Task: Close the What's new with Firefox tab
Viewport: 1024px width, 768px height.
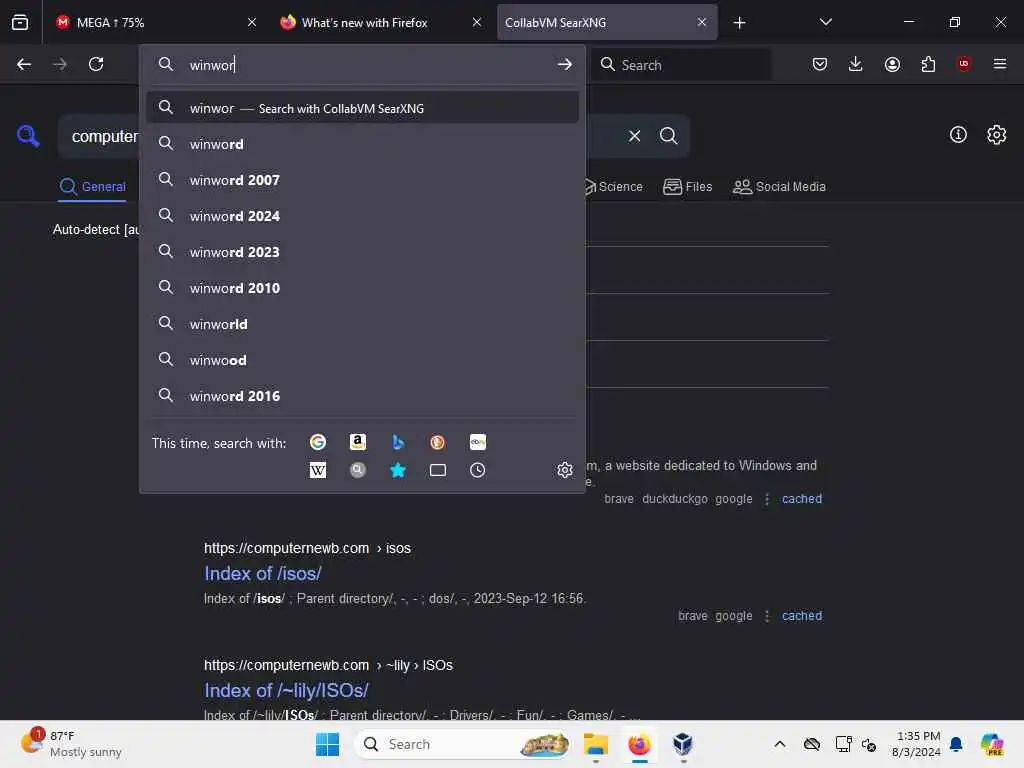Action: (477, 22)
